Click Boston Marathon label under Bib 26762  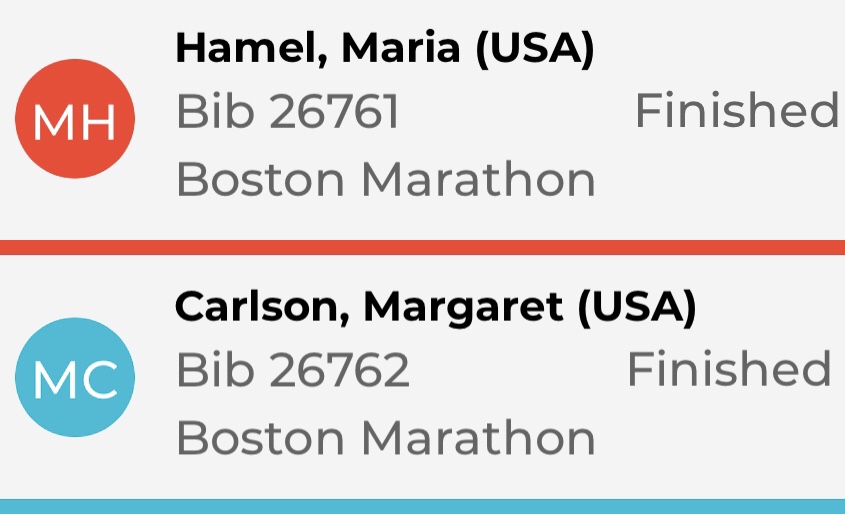click(386, 438)
